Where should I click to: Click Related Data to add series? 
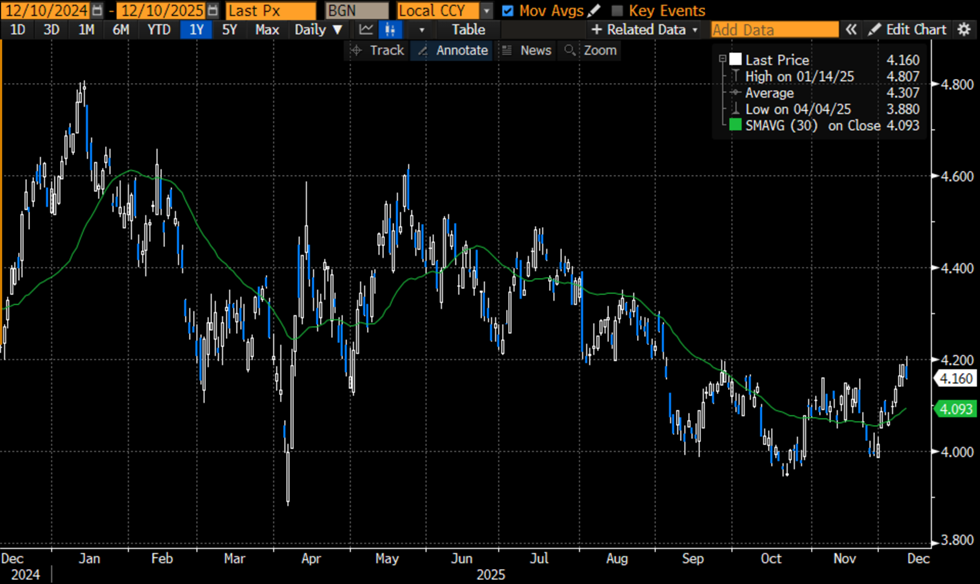tap(643, 30)
